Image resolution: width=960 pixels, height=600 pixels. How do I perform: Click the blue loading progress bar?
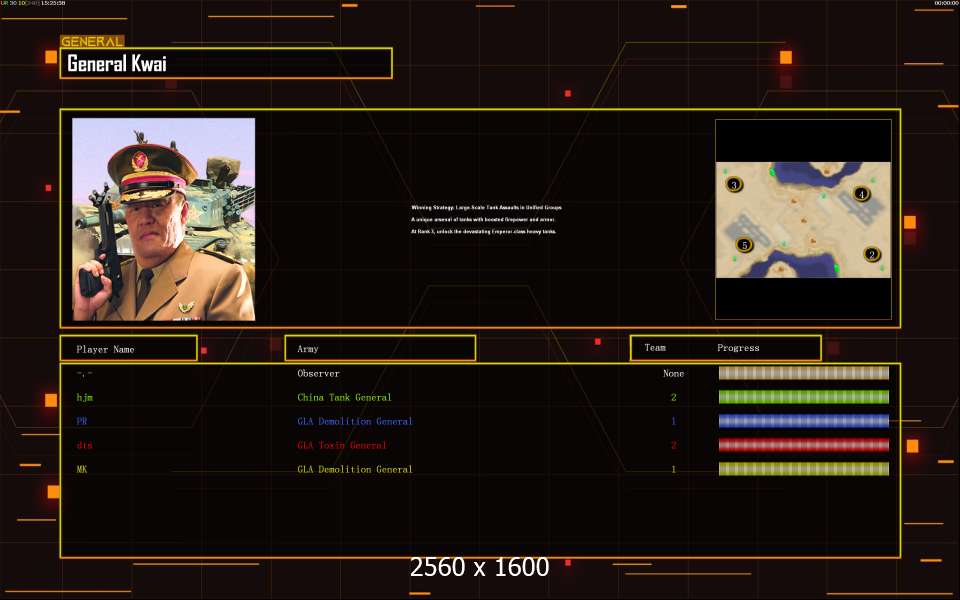click(804, 421)
